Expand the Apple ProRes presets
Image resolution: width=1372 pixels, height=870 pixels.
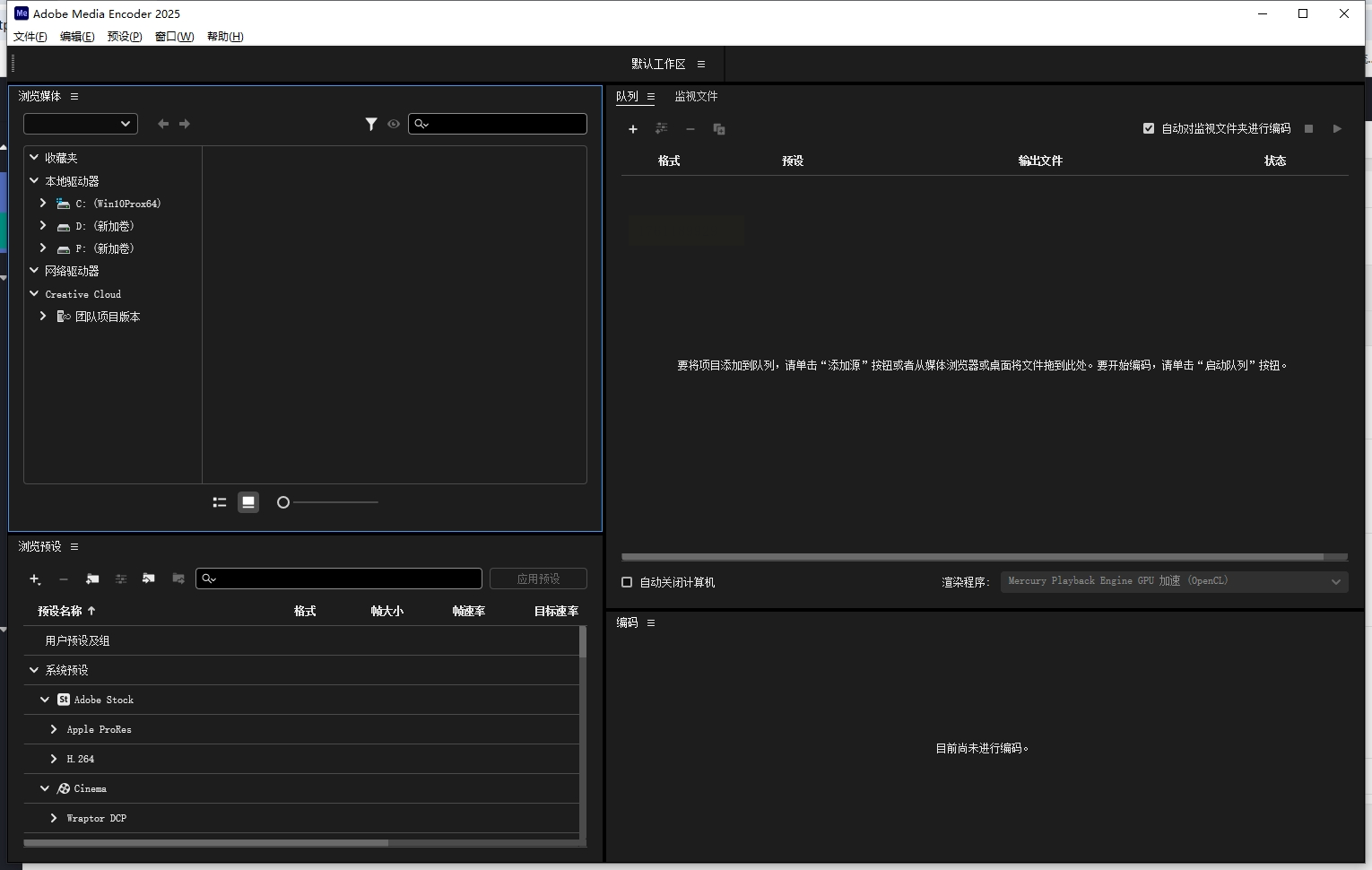(54, 729)
